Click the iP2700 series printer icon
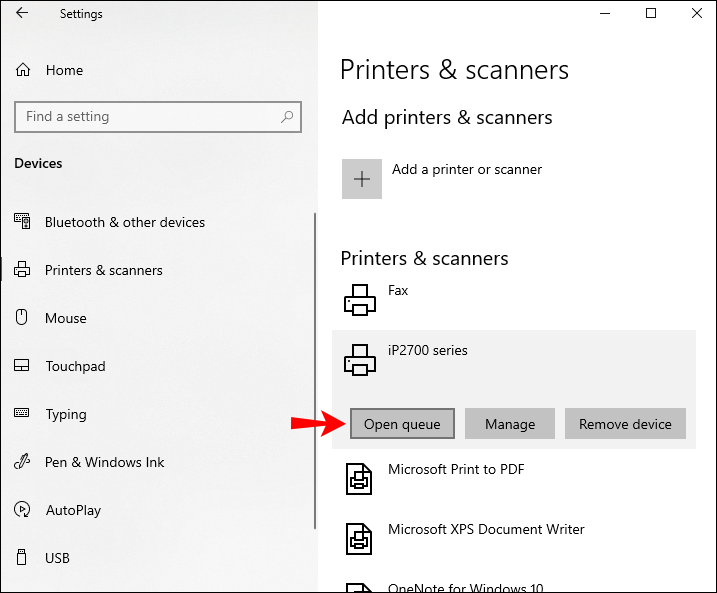 click(360, 360)
